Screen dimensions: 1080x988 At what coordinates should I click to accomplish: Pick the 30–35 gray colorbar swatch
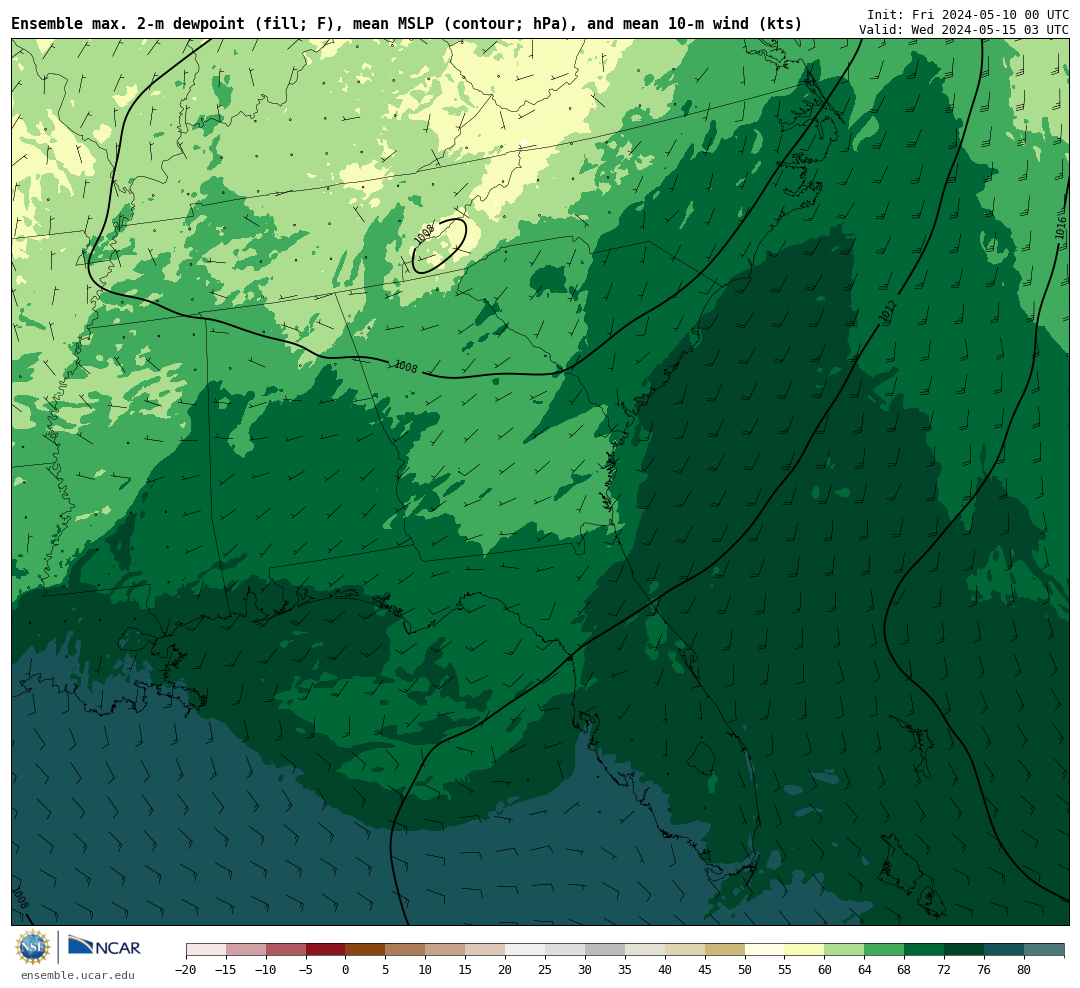point(605,950)
